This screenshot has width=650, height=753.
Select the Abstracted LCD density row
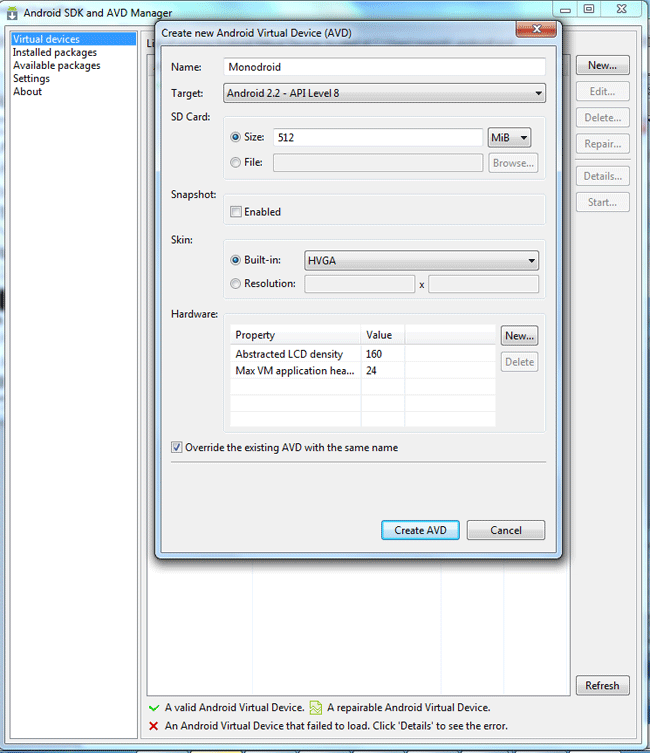(362, 354)
